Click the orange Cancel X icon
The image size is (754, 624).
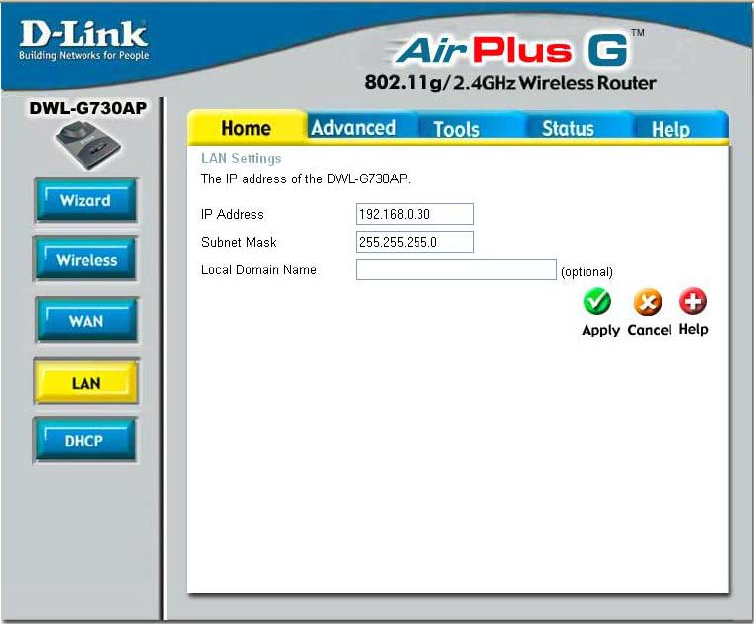[647, 302]
